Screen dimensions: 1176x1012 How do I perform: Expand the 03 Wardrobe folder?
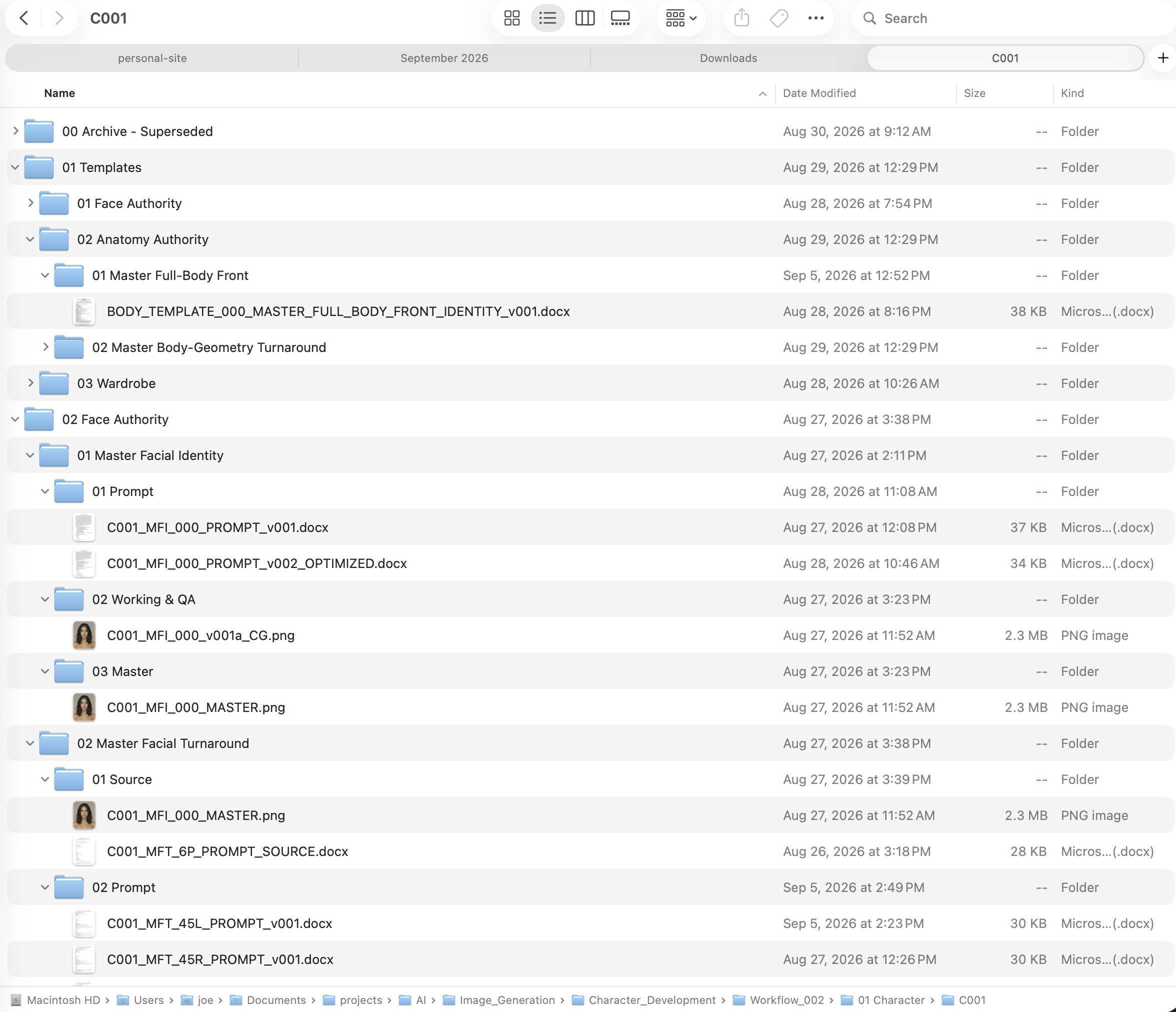(x=30, y=383)
